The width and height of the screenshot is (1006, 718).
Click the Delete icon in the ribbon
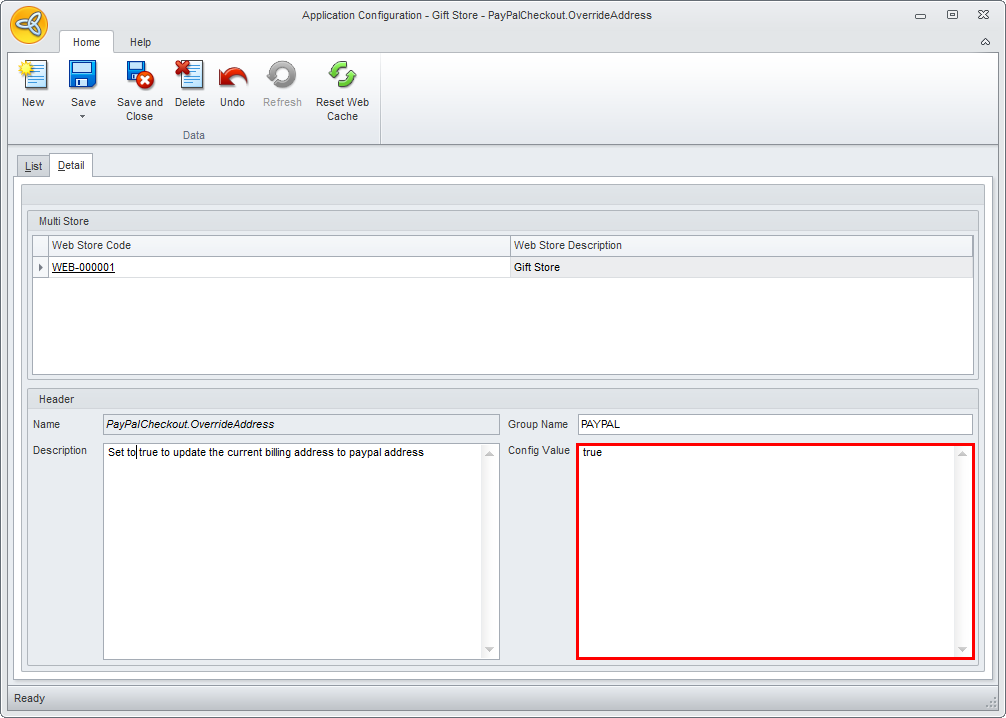click(x=189, y=76)
